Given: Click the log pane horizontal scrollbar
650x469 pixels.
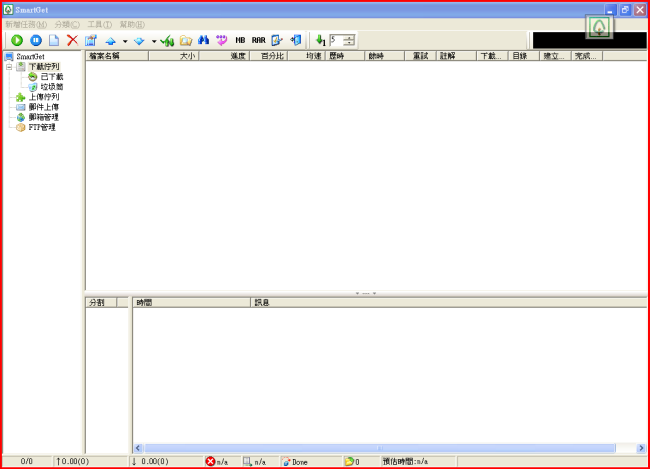Looking at the screenshot, I should pyautogui.click(x=380, y=448).
